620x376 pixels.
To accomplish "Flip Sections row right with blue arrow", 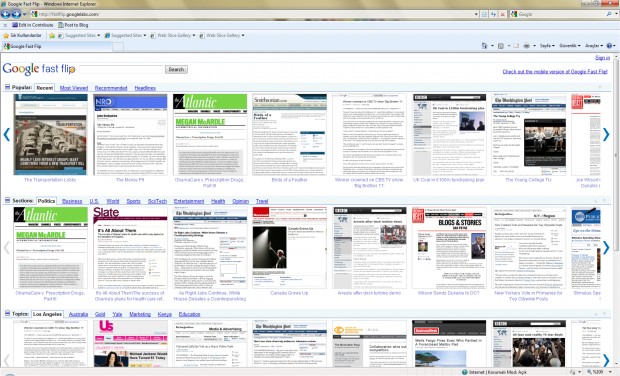I will coord(606,248).
